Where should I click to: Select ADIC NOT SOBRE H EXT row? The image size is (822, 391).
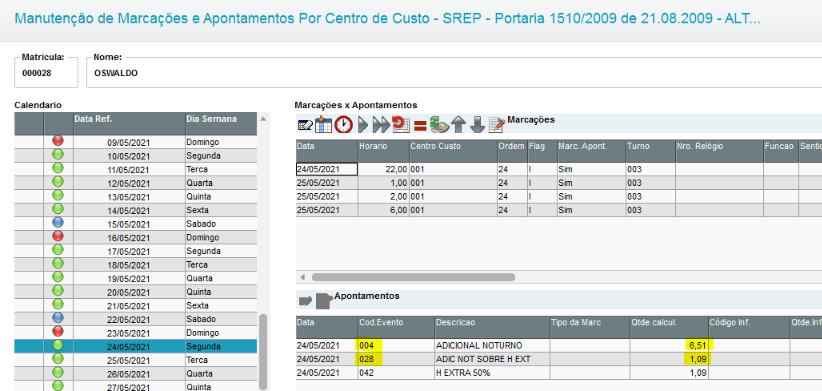tap(559, 359)
